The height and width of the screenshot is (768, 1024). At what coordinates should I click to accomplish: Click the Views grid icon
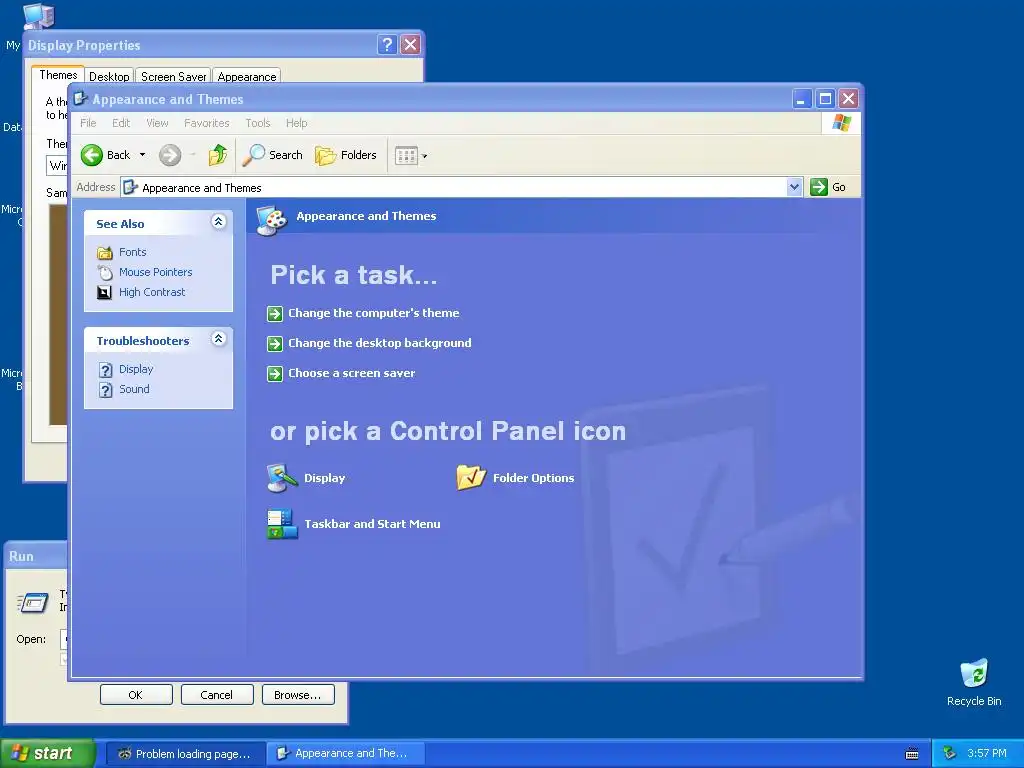point(406,155)
